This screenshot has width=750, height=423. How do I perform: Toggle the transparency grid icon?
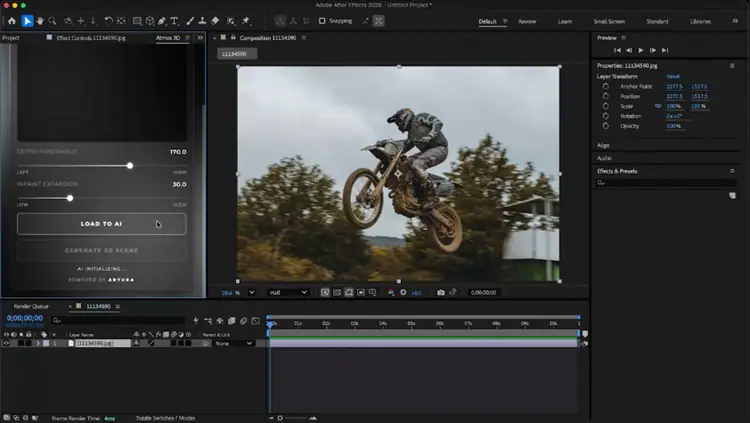click(337, 292)
